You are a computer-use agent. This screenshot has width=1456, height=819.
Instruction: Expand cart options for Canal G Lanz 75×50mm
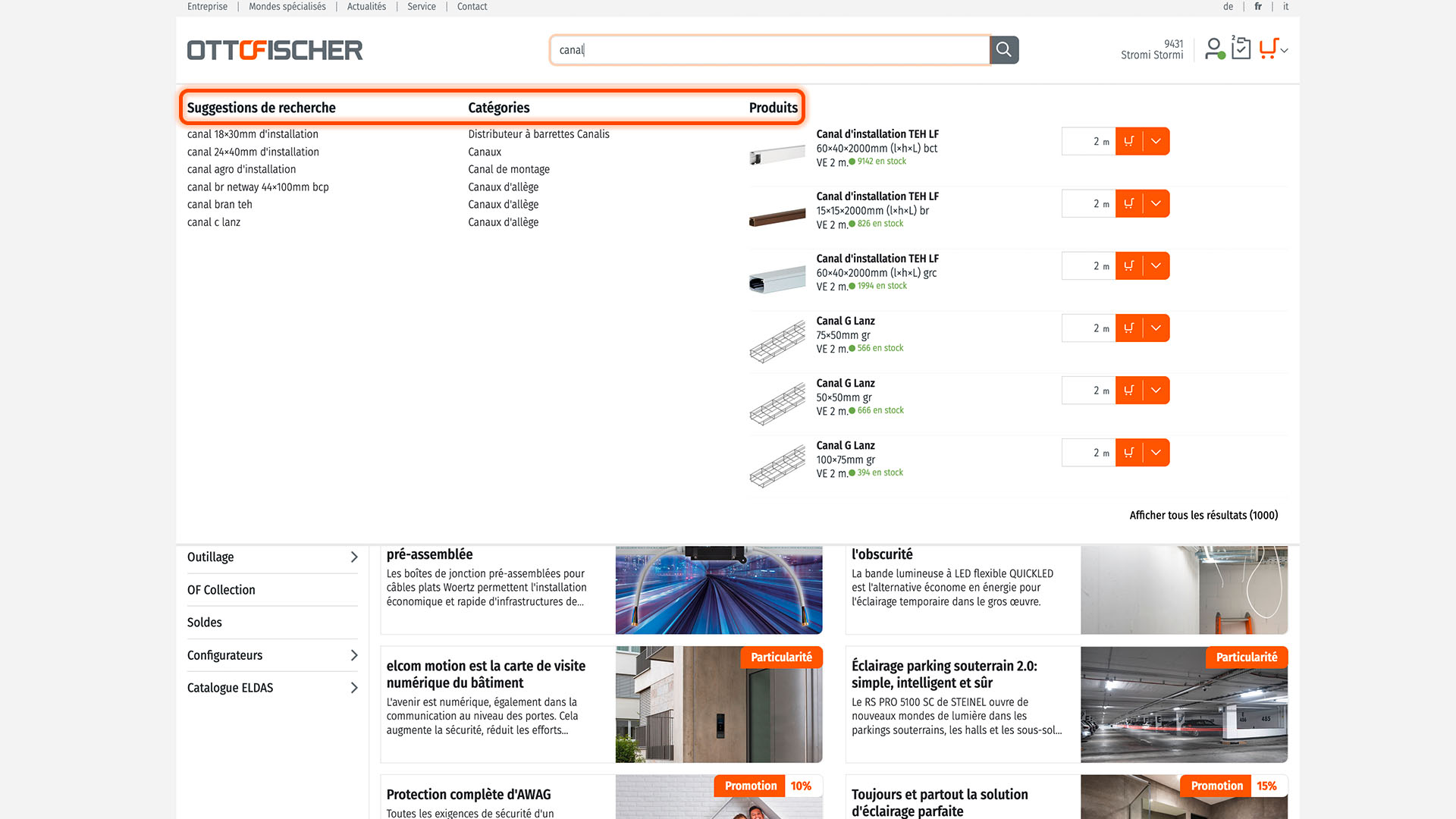1156,328
